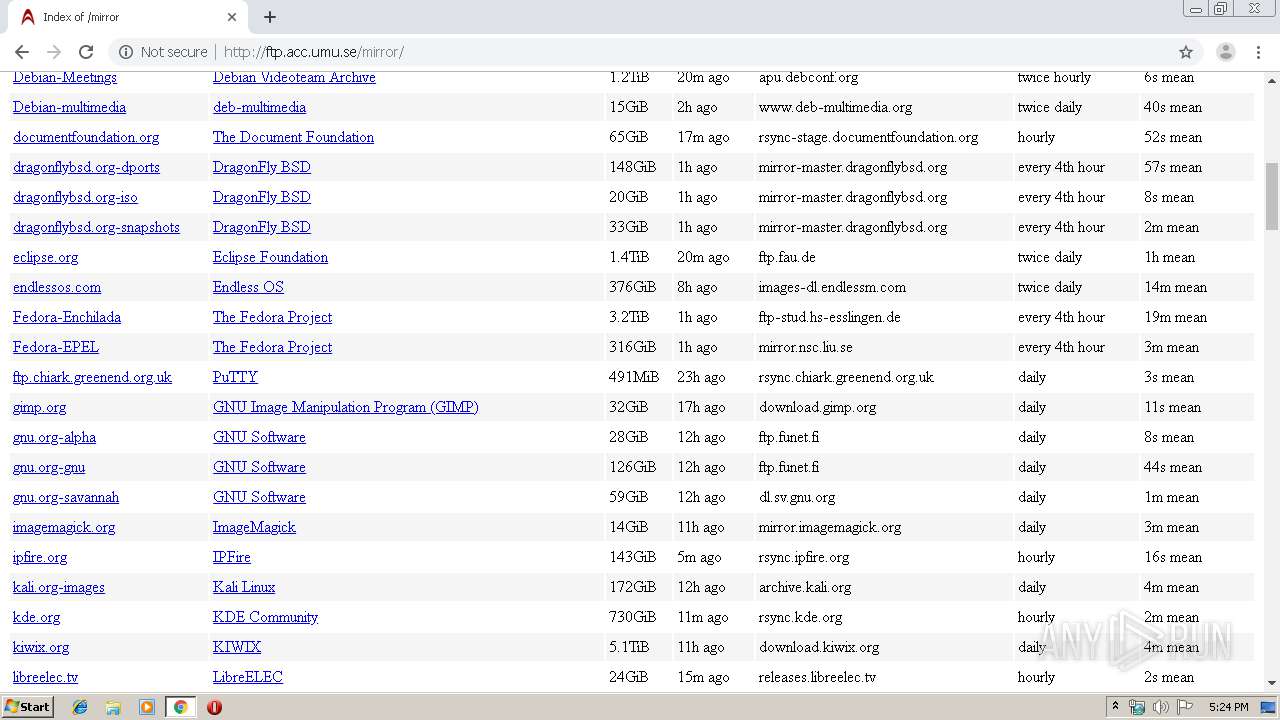Open the kiwix.org mirror directory
Screen dimensions: 1280x720
tap(41, 647)
